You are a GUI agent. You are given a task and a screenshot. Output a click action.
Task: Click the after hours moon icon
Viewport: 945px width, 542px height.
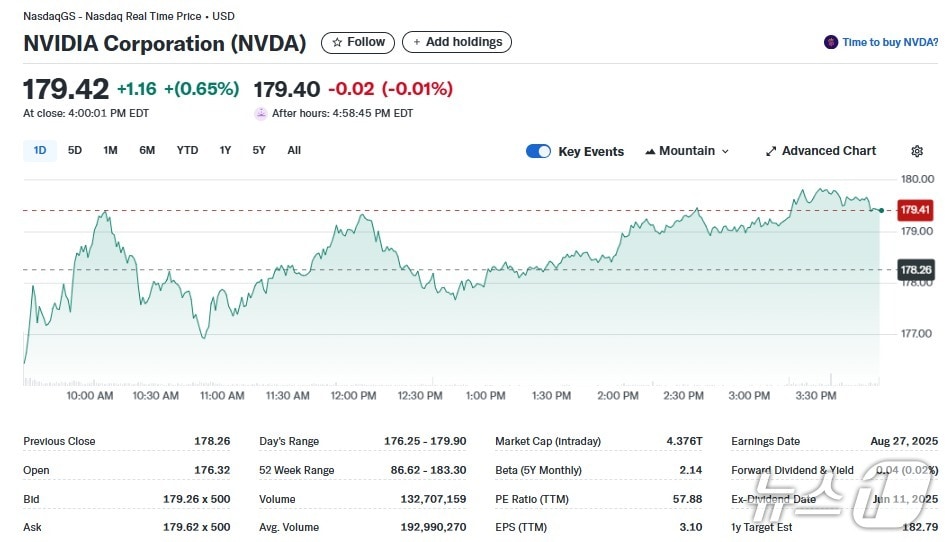coord(261,113)
